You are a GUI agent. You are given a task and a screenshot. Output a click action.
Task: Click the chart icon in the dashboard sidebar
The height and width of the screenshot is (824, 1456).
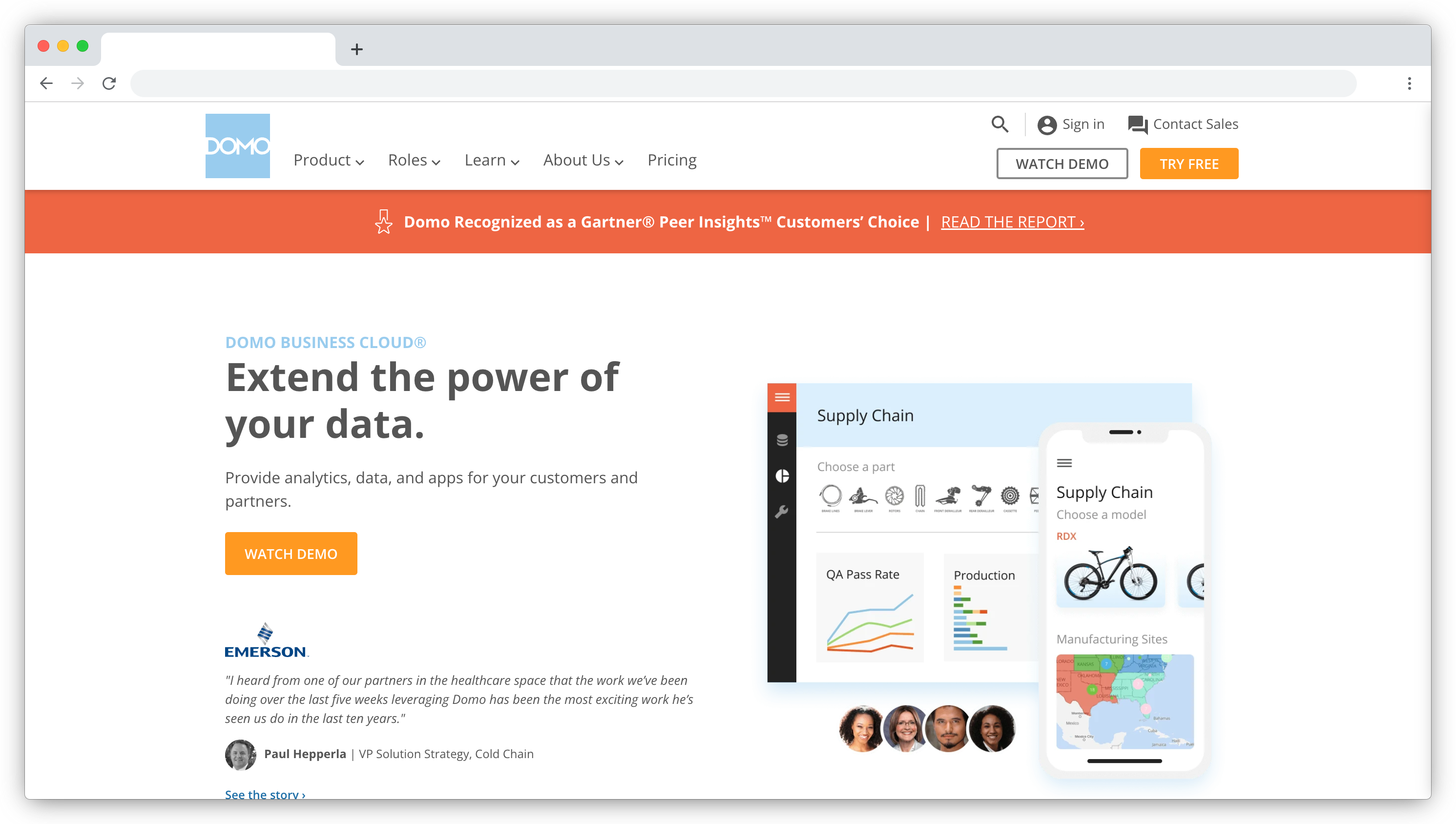click(782, 477)
